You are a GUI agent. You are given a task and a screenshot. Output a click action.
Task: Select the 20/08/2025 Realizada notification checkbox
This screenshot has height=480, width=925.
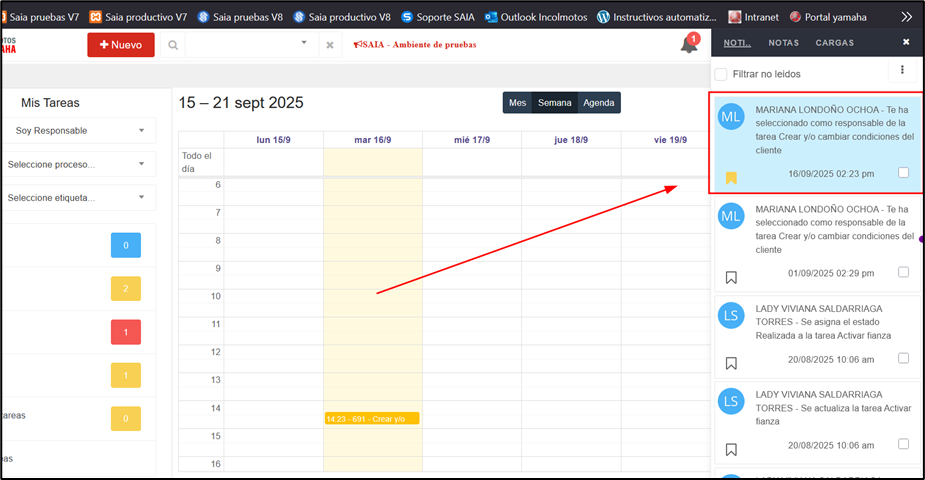tap(904, 358)
